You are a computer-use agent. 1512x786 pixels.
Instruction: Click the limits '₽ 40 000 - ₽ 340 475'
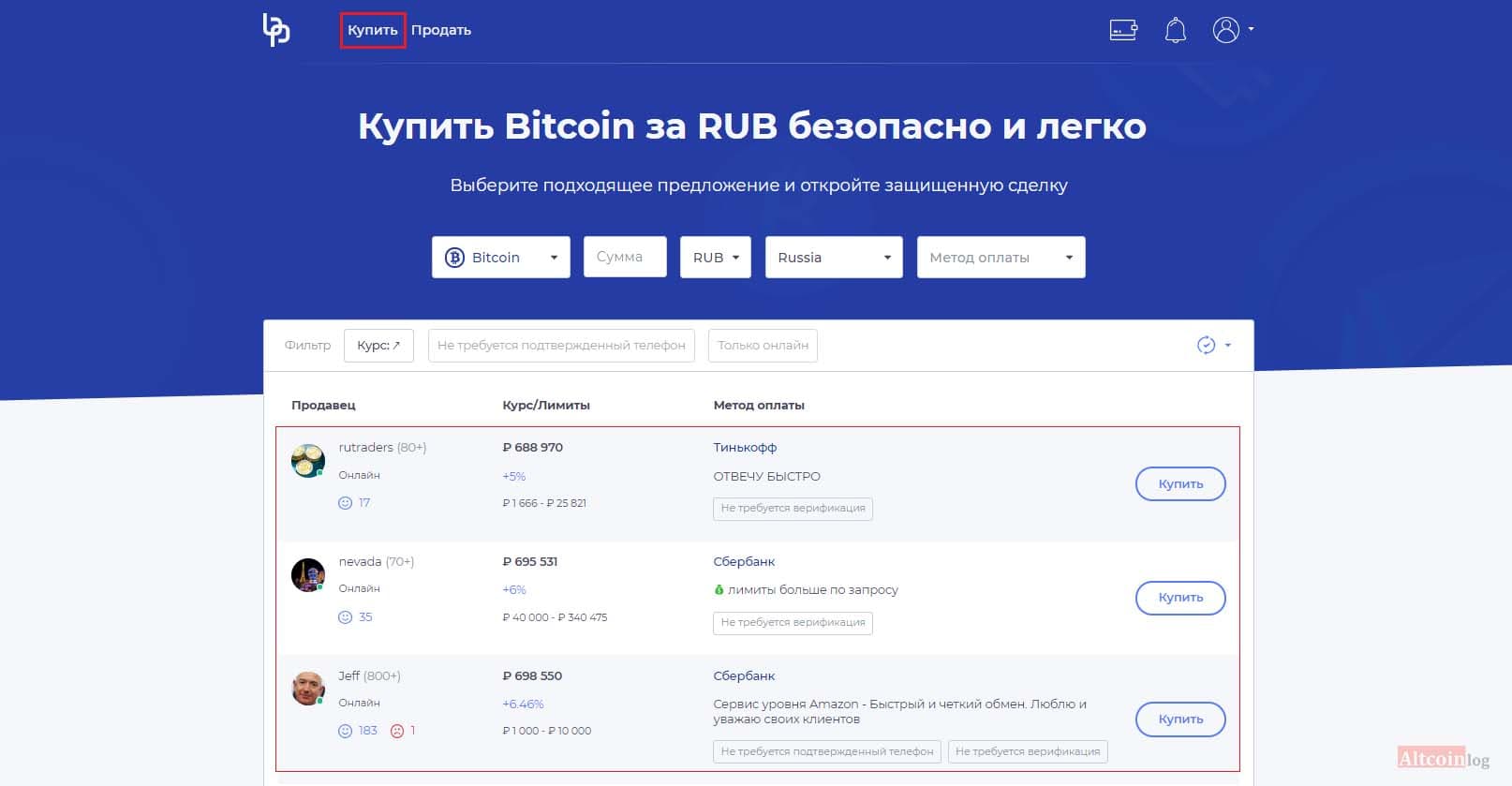coord(555,617)
